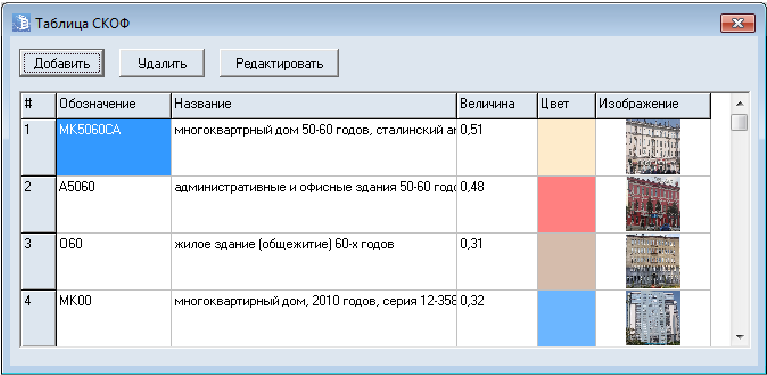Select row header number 3
This screenshot has width=767, height=375.
coord(38,261)
